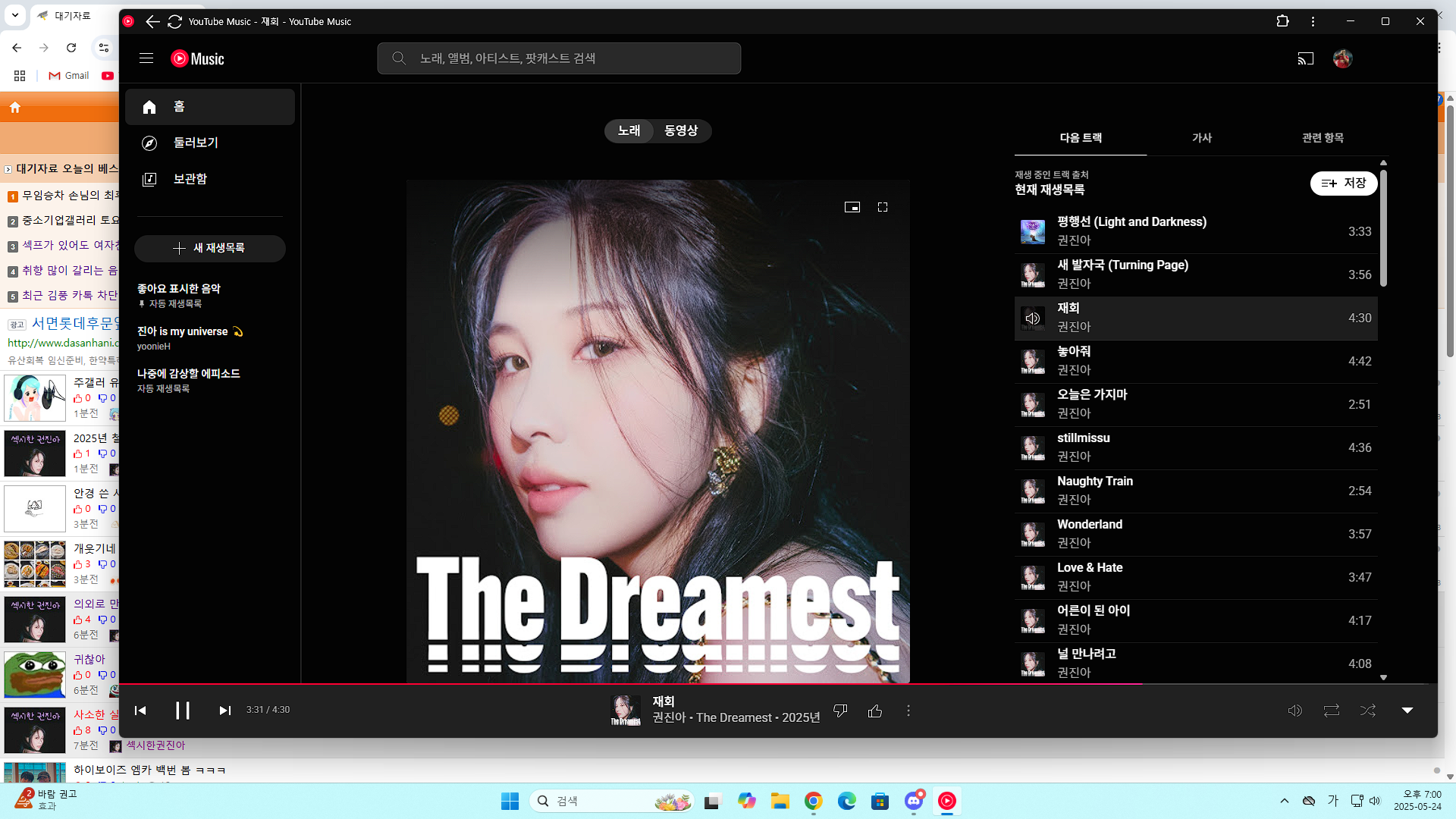1456x819 pixels.
Task: Open Google Chrome from taskbar
Action: click(814, 801)
